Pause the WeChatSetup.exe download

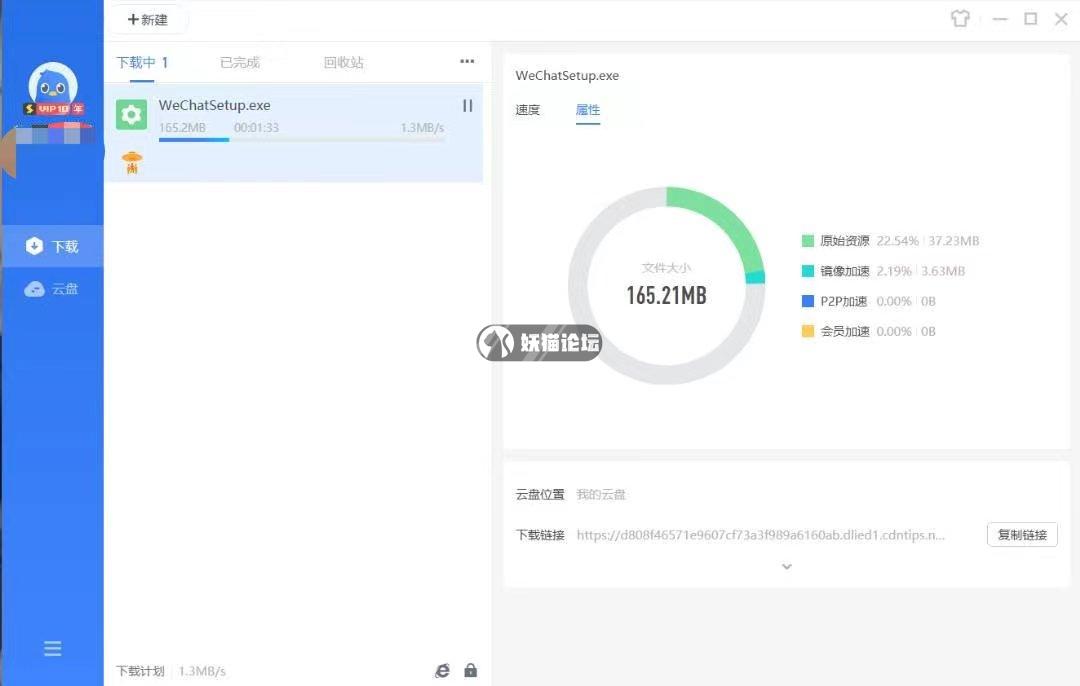tap(468, 105)
